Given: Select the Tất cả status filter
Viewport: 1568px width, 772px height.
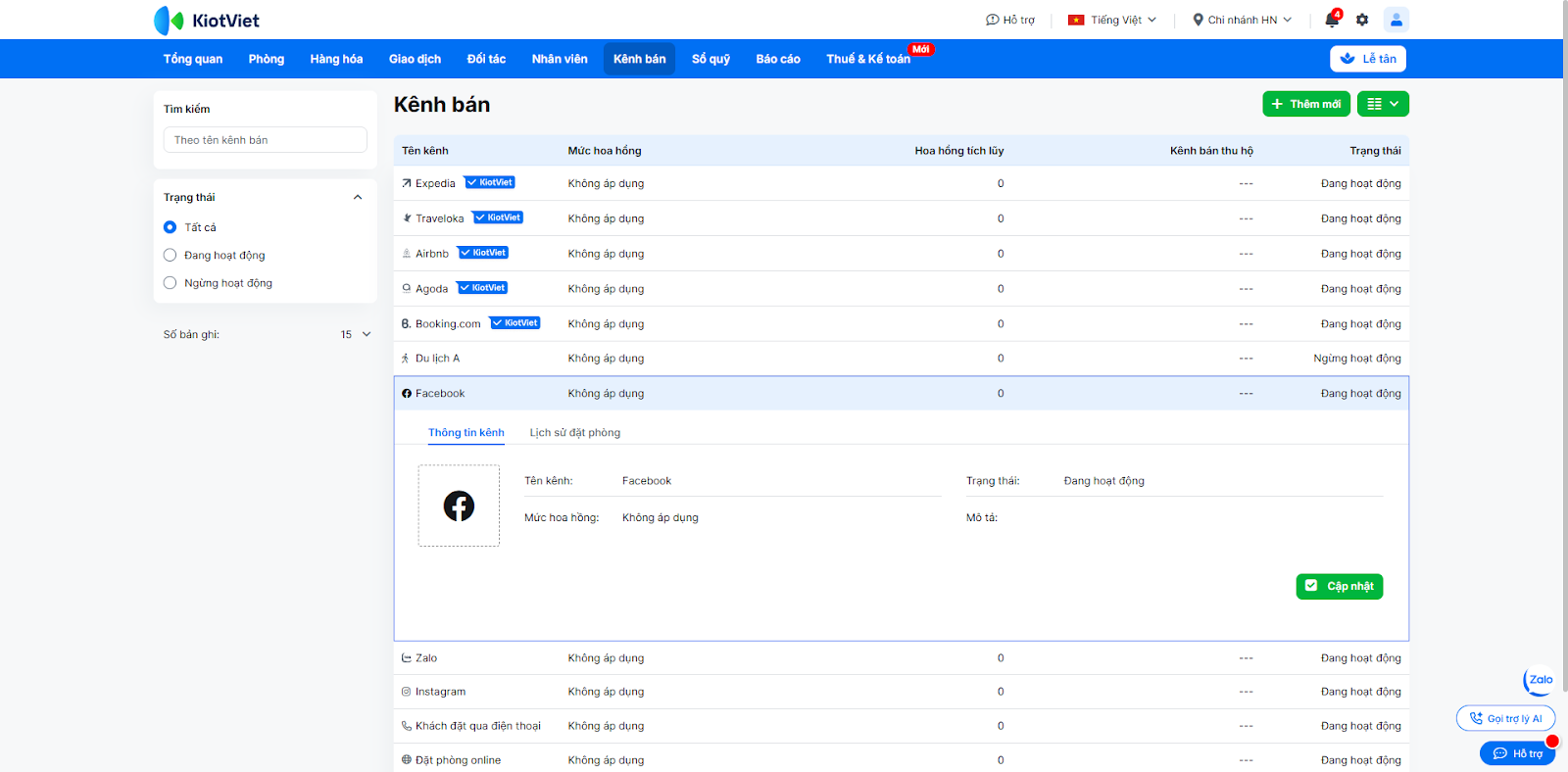Looking at the screenshot, I should [171, 227].
